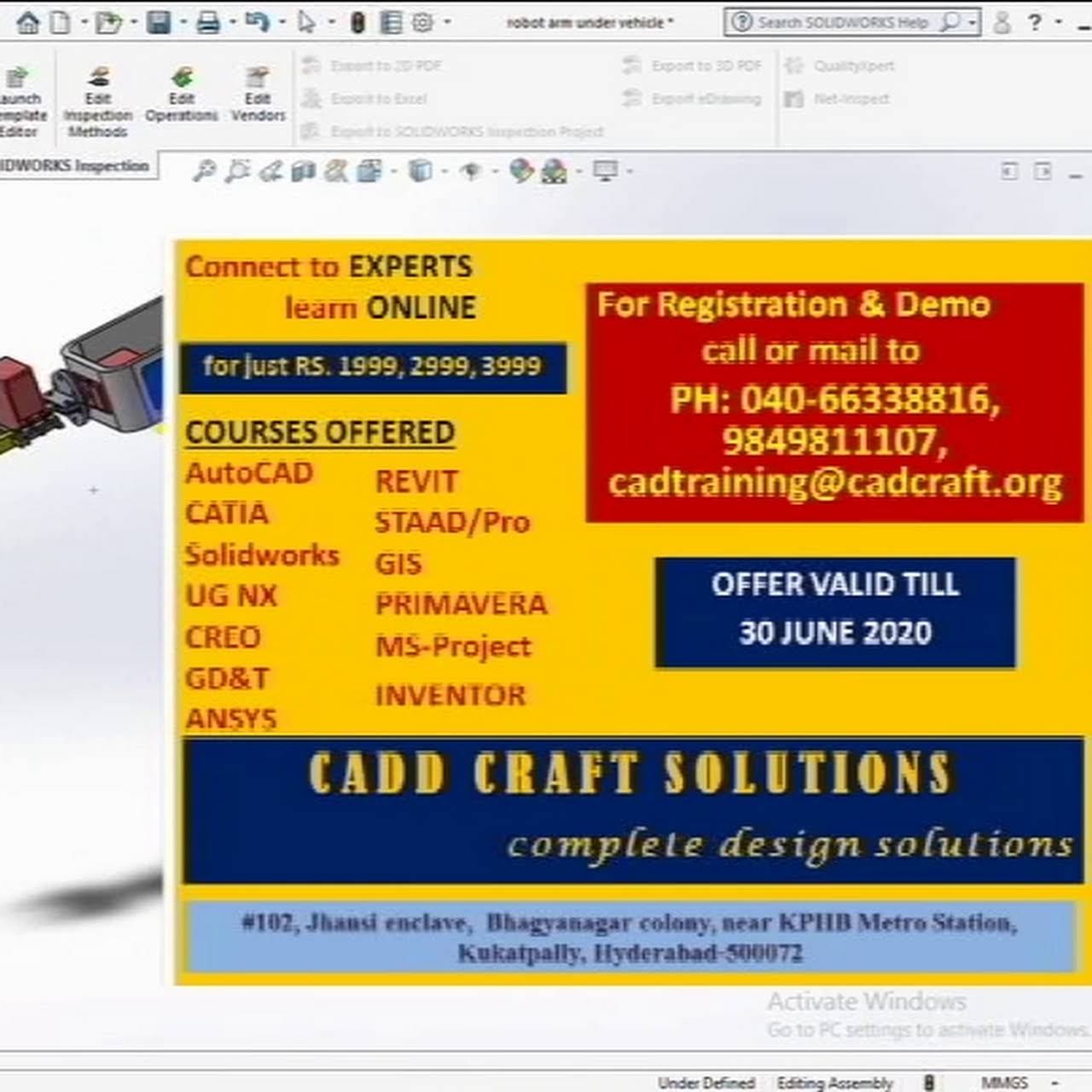Select Zoom to Area in the view toolbar
Screen dimensions: 1092x1092
[236, 171]
